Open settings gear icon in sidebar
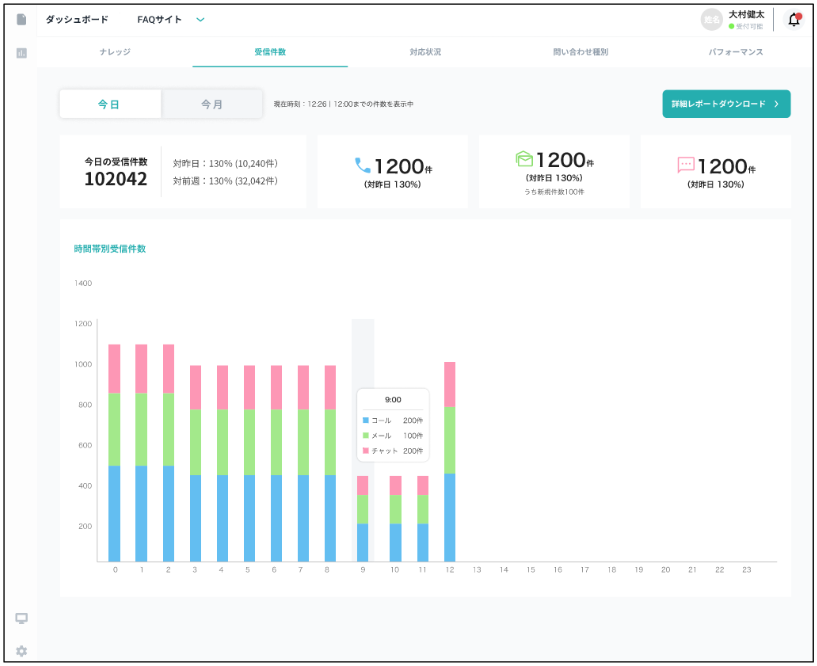817x666 pixels. pos(21,650)
